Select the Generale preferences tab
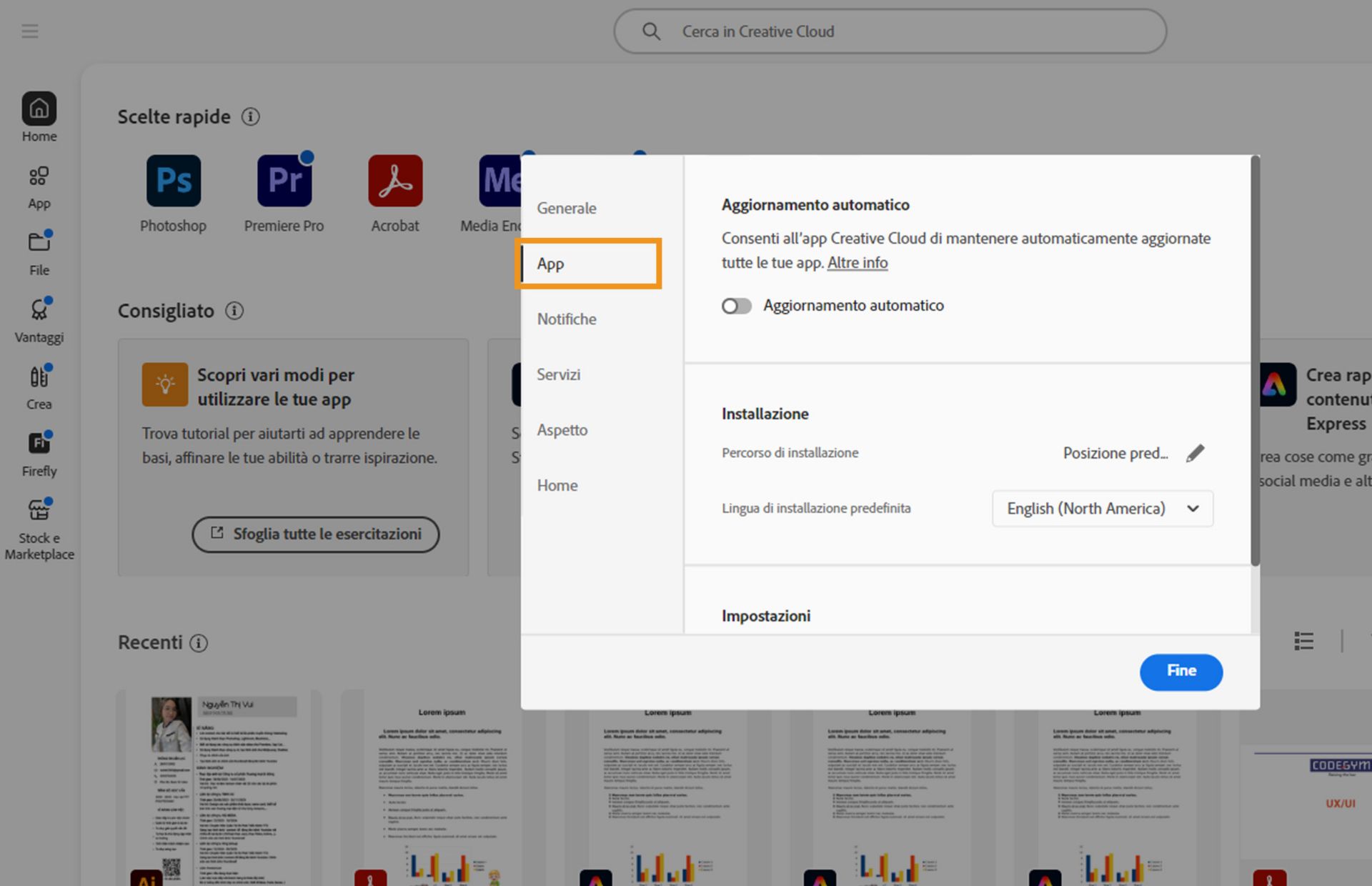 567,208
